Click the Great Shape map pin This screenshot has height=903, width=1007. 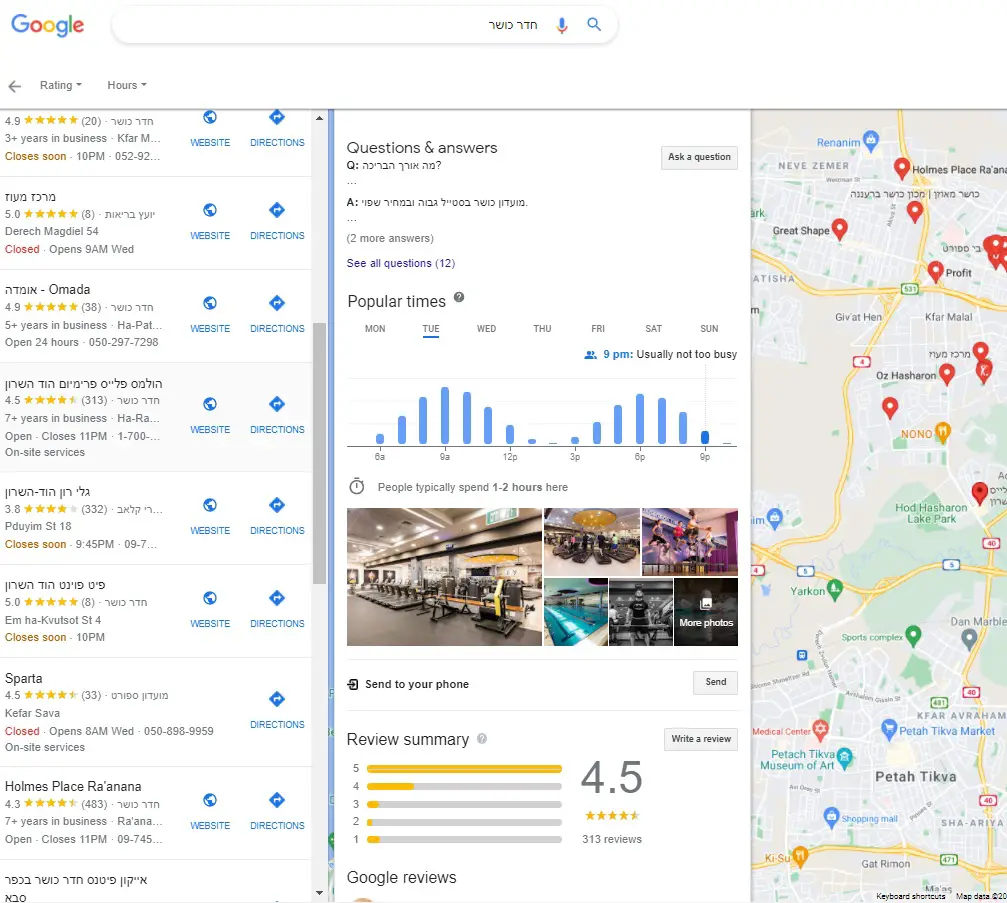[839, 229]
